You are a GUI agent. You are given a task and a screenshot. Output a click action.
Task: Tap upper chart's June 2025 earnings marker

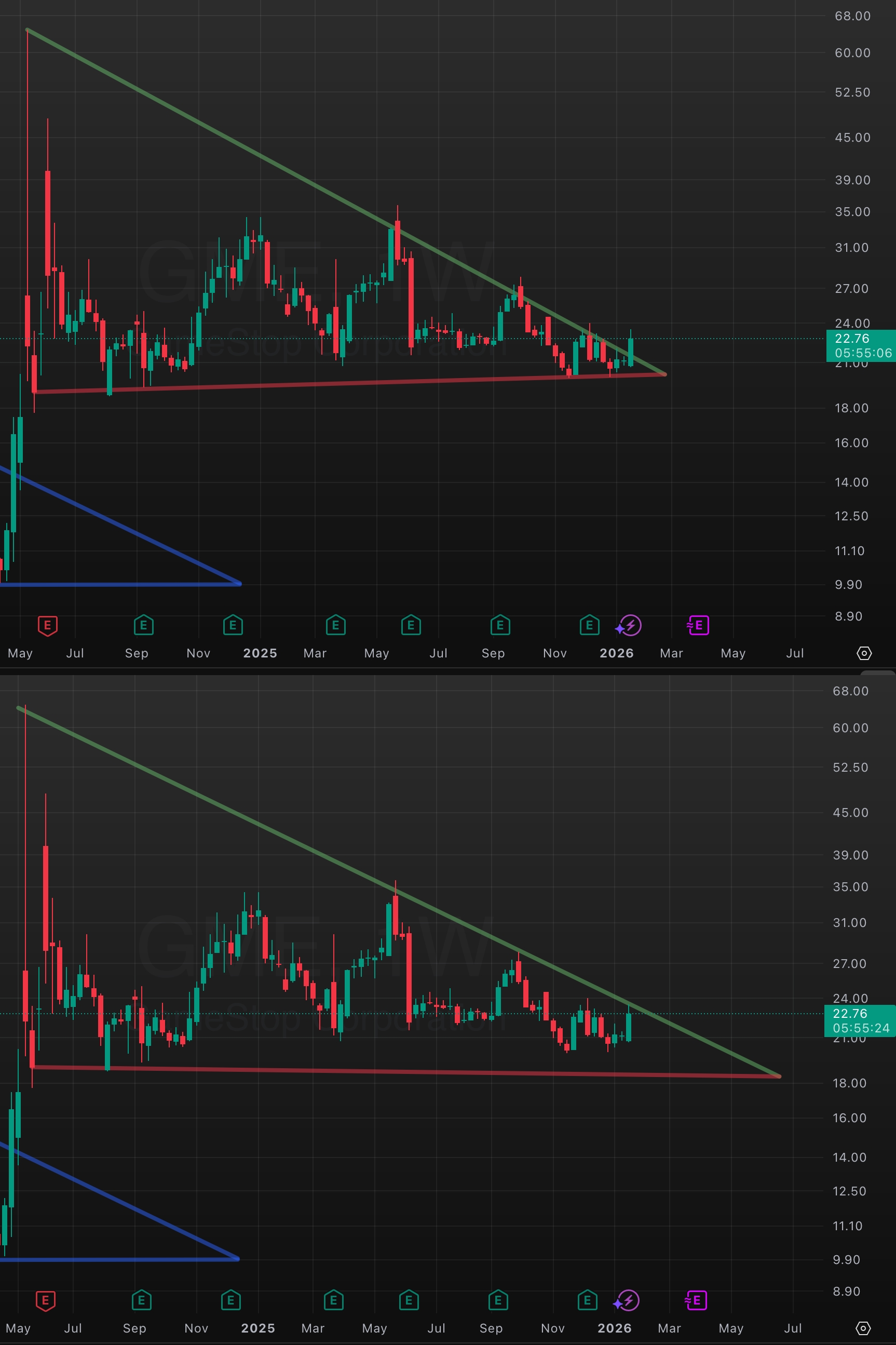pyautogui.click(x=411, y=625)
